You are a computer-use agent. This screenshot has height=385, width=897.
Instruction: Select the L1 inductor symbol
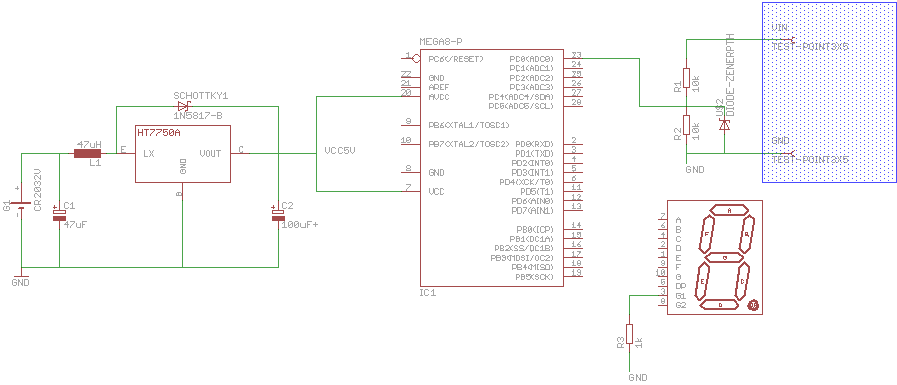[x=88, y=153]
